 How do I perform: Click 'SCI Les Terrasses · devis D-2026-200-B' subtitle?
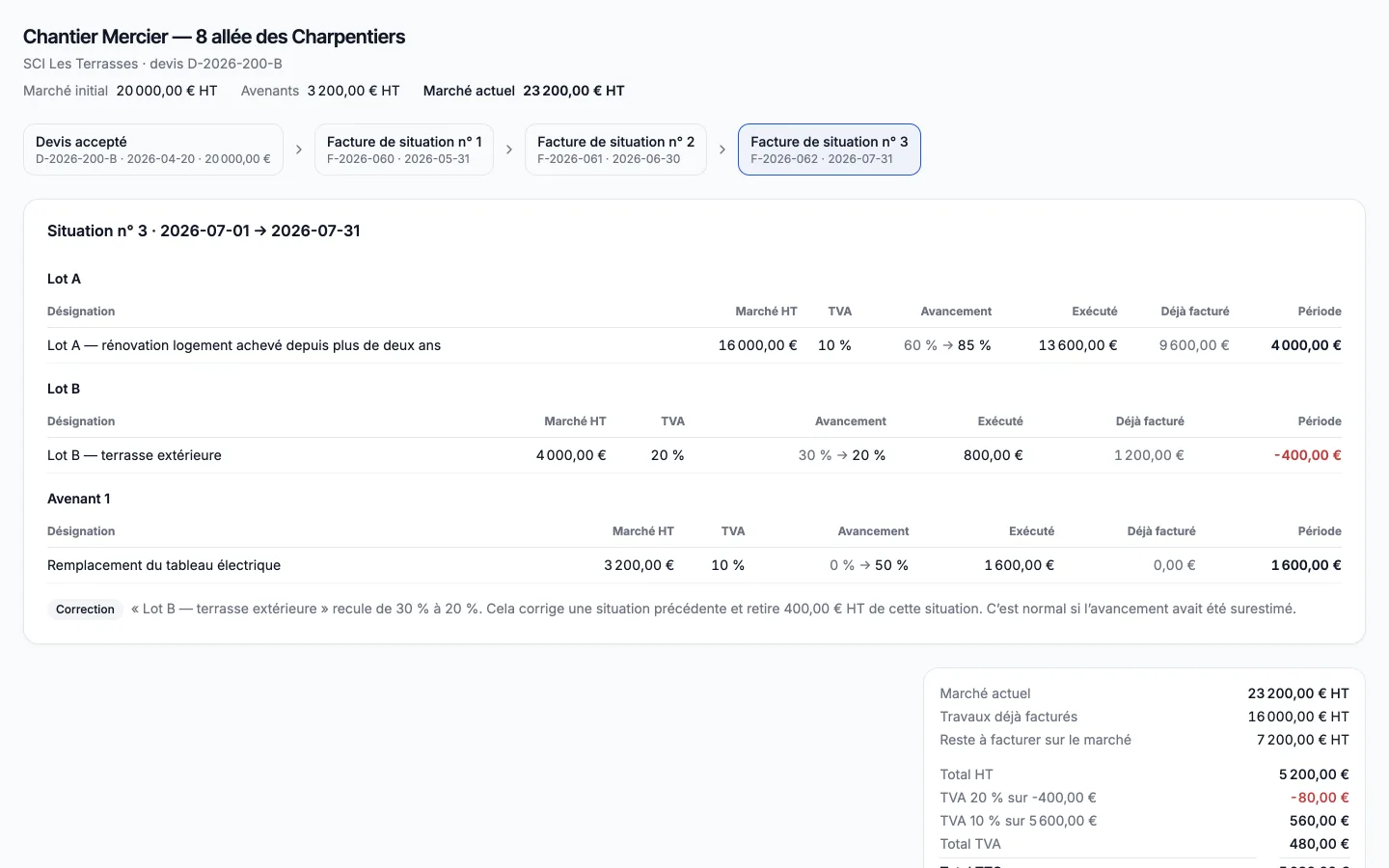152,64
